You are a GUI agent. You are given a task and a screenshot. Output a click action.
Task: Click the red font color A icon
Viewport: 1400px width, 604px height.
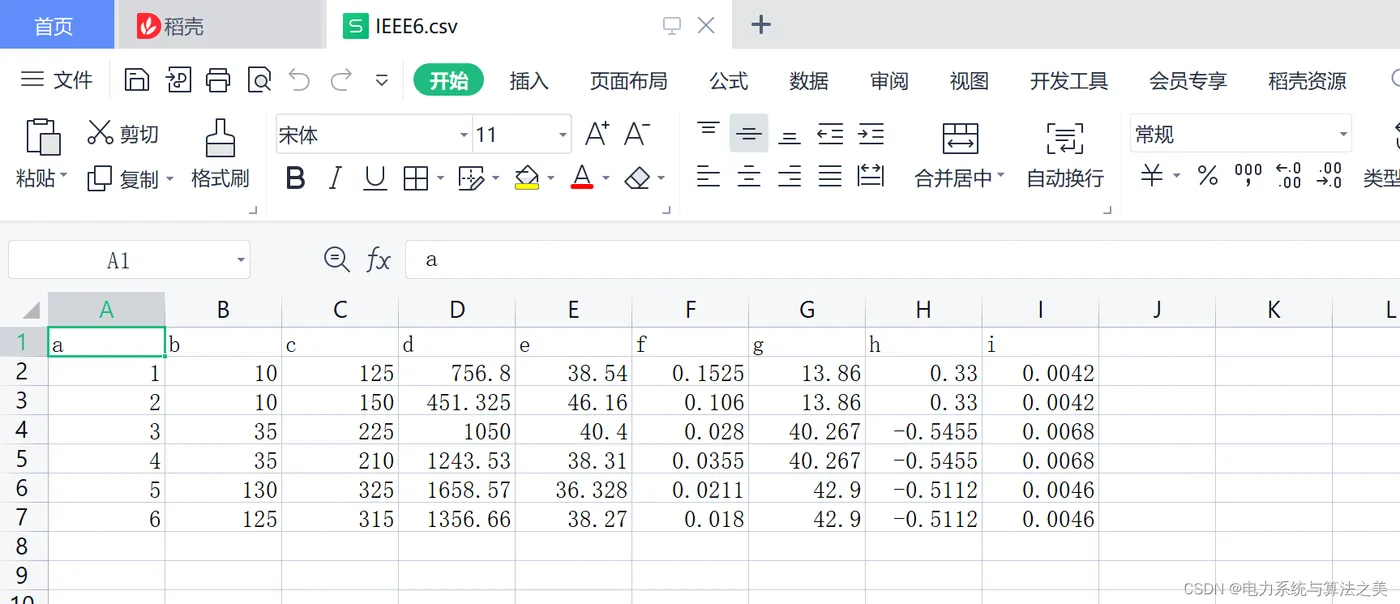tap(582, 179)
